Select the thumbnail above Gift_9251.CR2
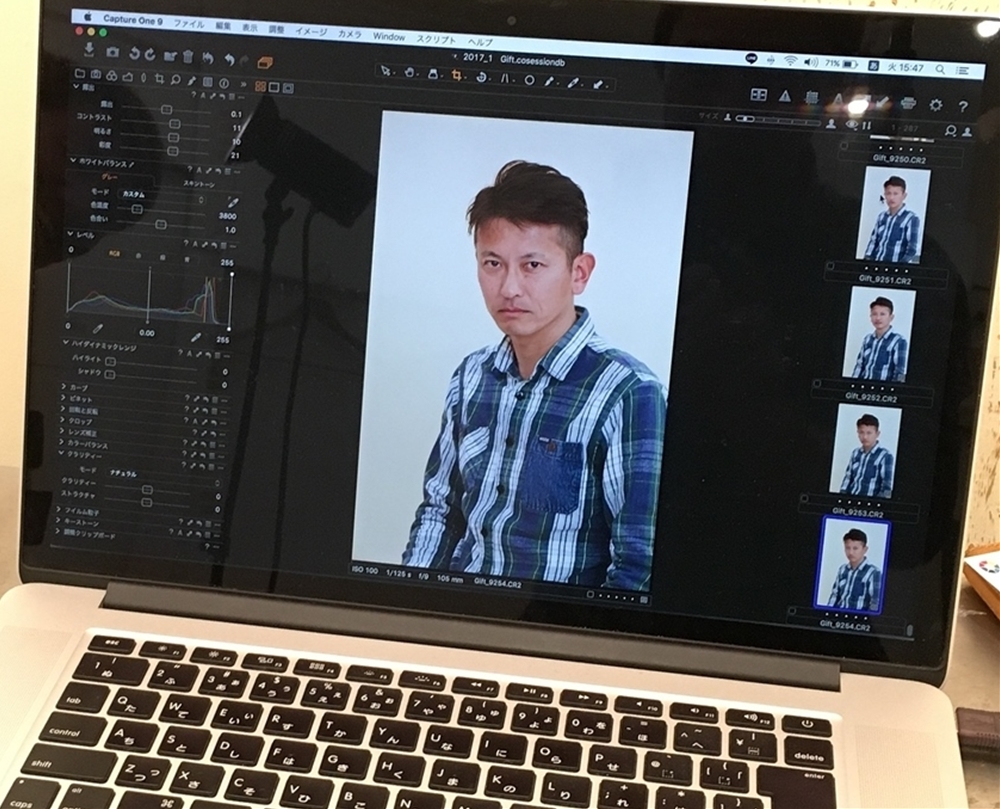The image size is (1000, 809). click(894, 214)
